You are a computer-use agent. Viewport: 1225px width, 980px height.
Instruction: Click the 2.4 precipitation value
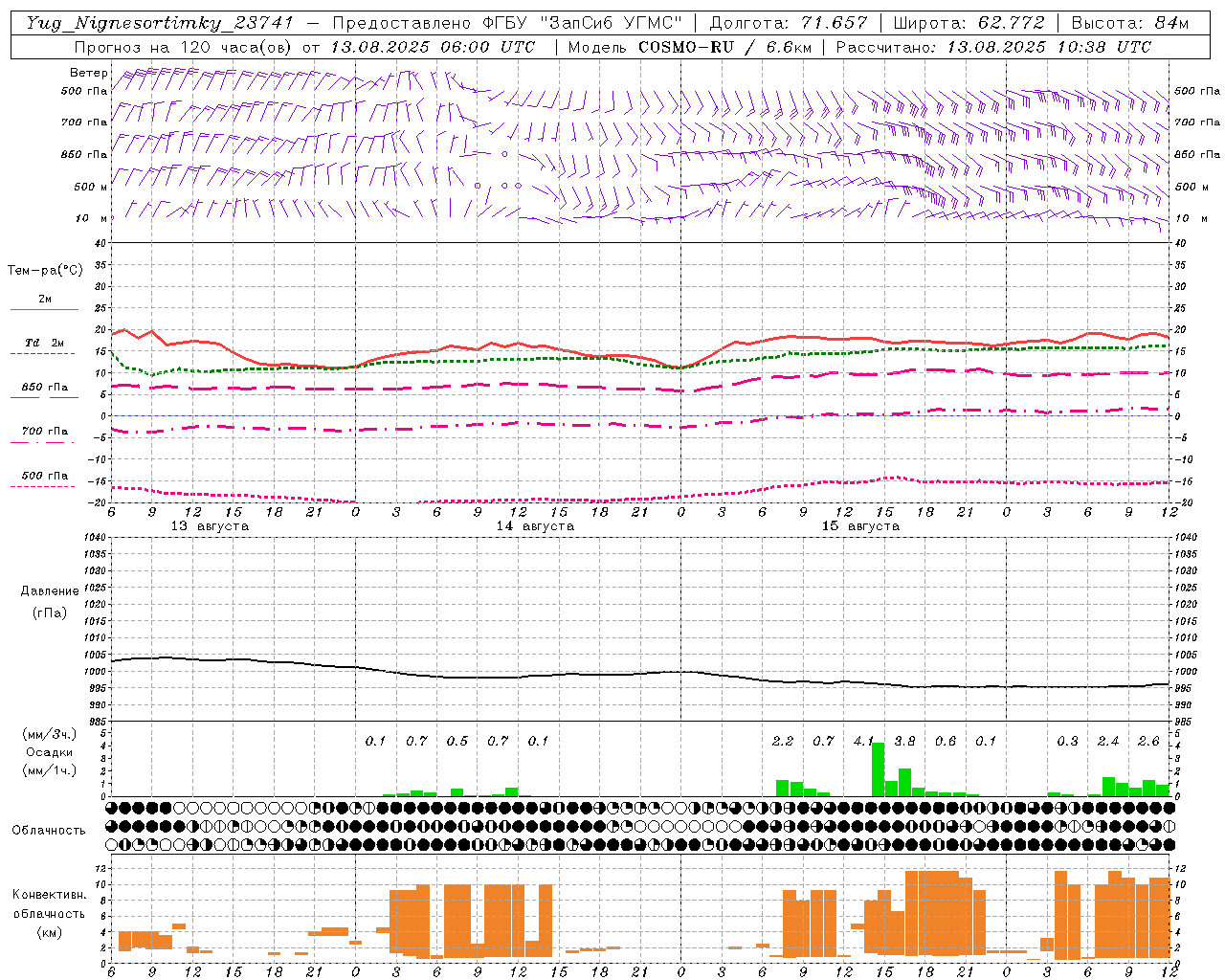[x=1108, y=742]
